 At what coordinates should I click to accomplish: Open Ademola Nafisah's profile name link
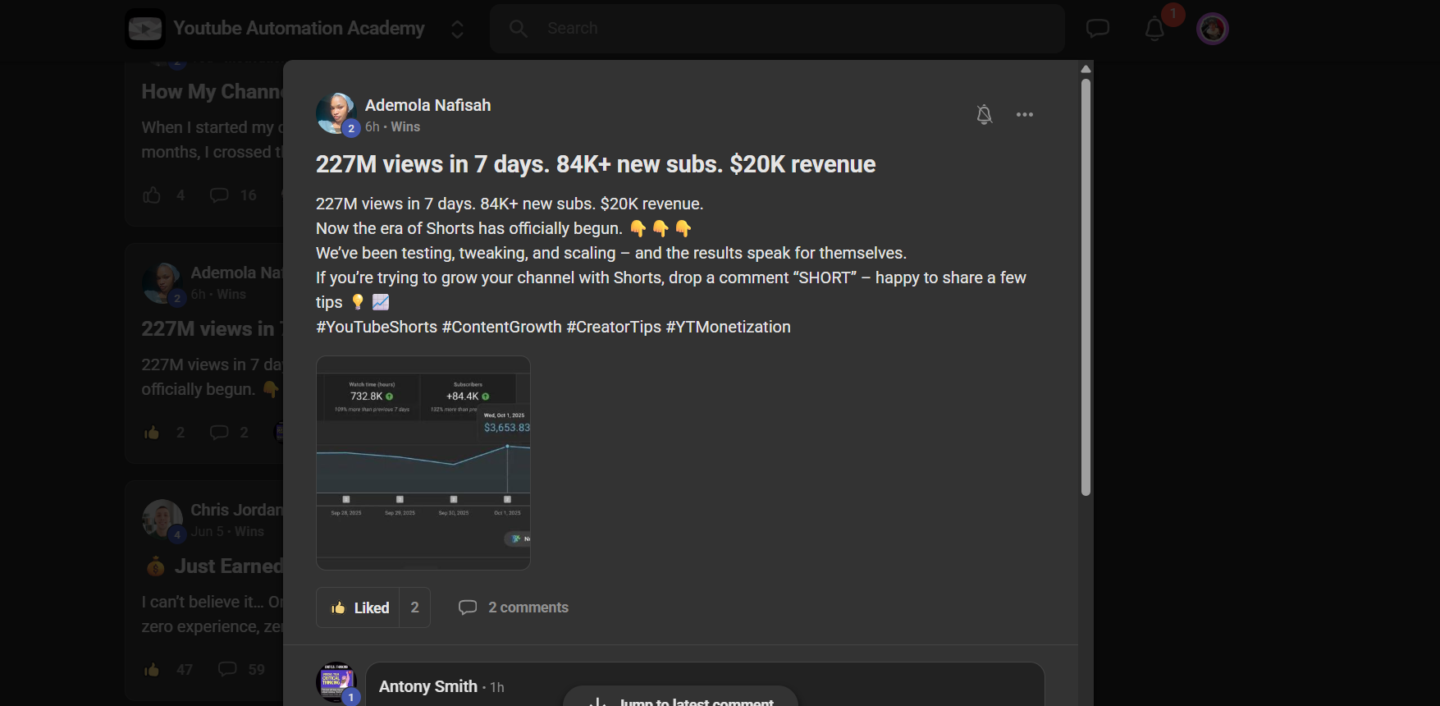(428, 105)
